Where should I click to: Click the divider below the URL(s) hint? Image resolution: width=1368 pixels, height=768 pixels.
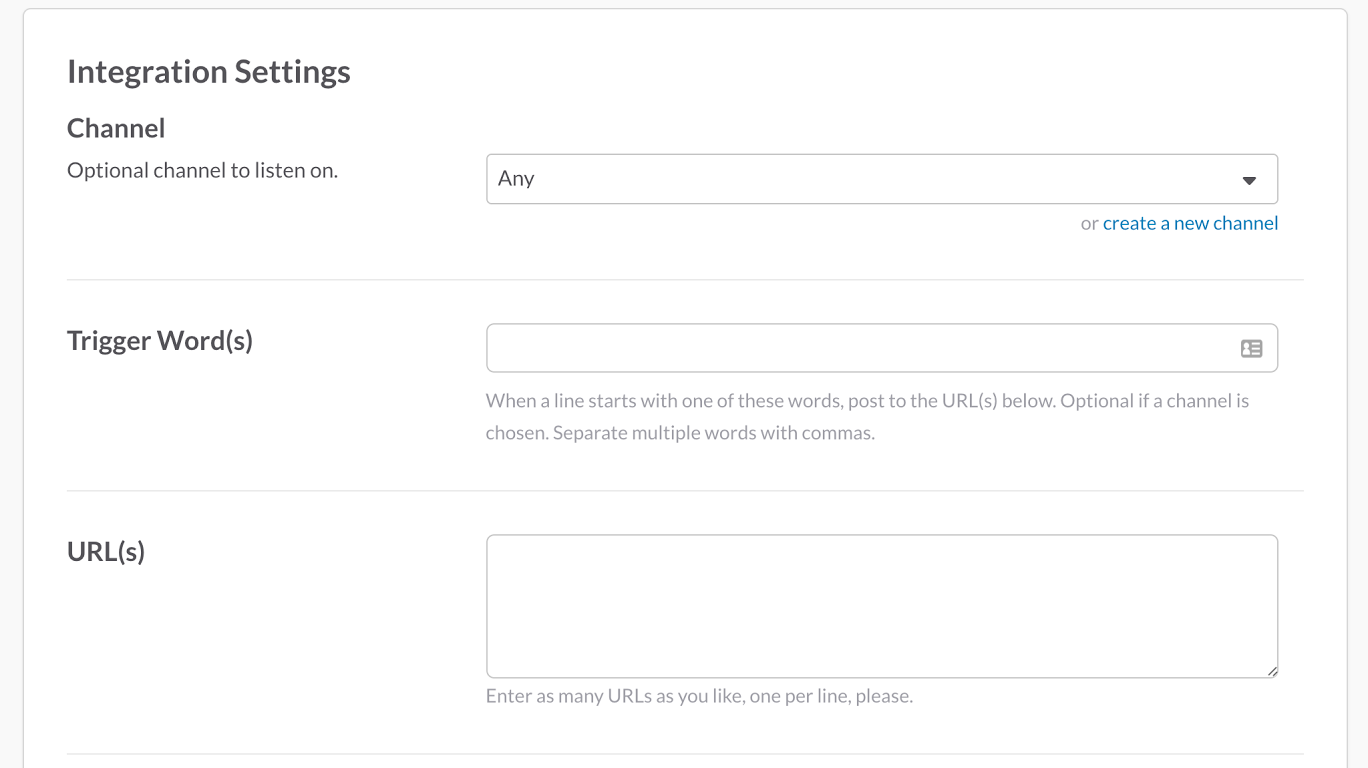point(685,754)
